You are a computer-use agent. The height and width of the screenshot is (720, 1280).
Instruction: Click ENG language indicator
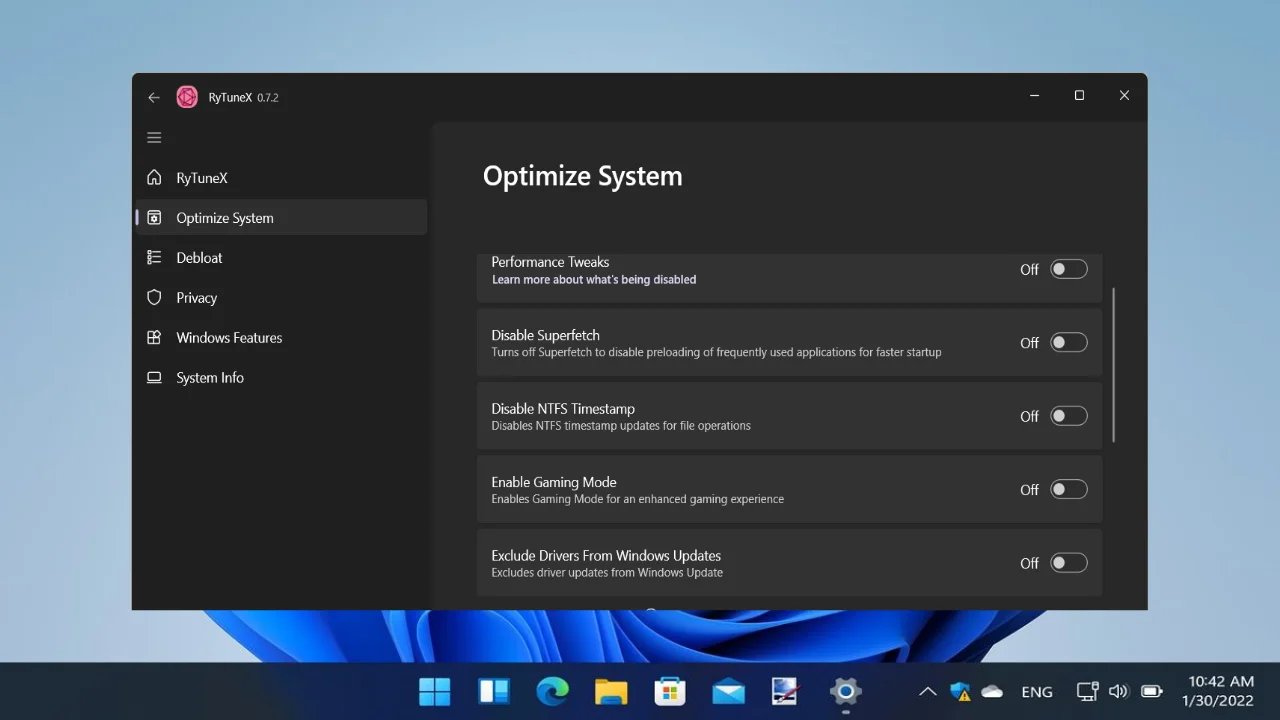click(x=1037, y=691)
